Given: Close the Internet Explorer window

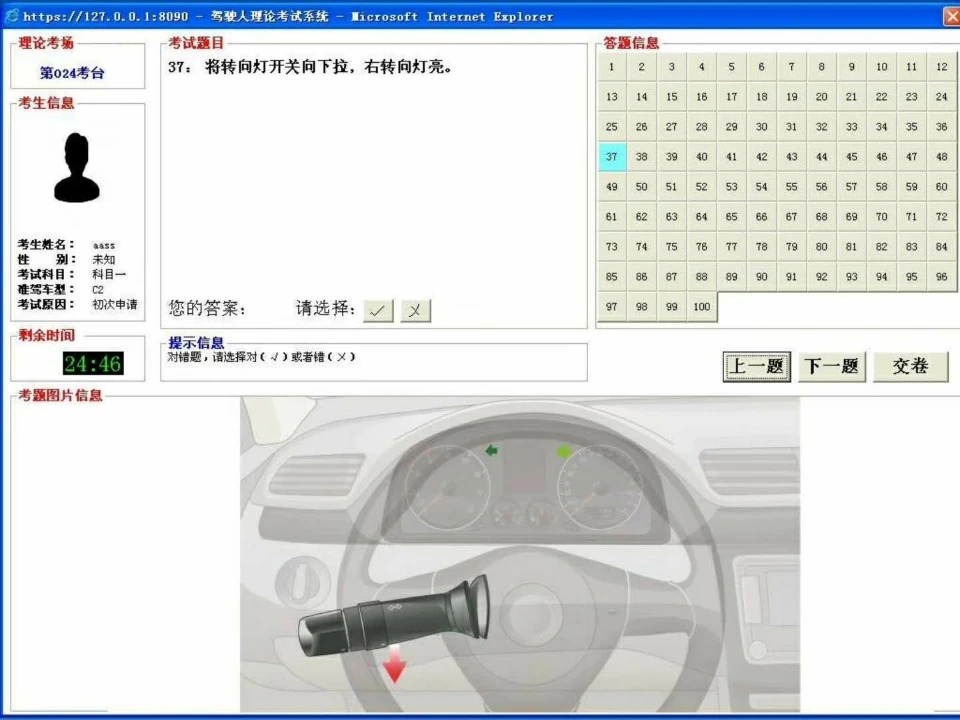Looking at the screenshot, I should point(950,16).
